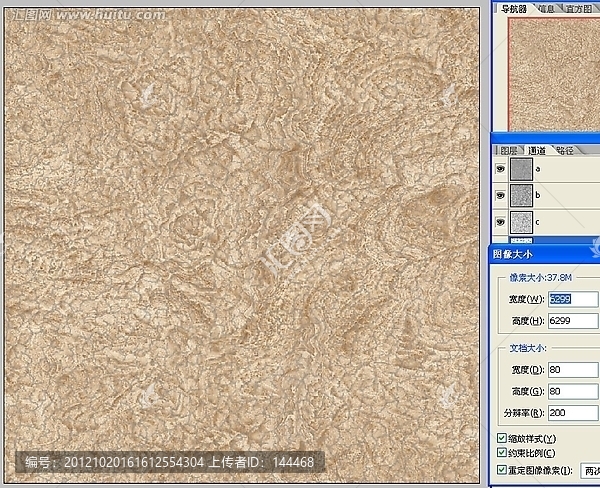
Task: Click the channel name b
Action: pyautogui.click(x=538, y=195)
